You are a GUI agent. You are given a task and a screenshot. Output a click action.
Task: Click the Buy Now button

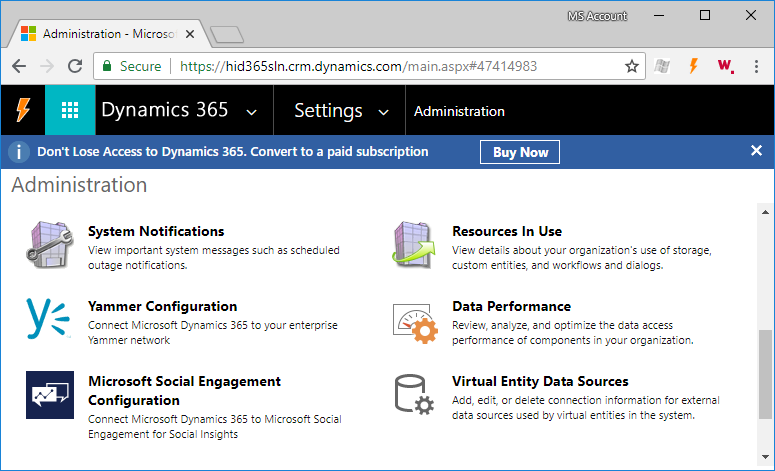[520, 152]
